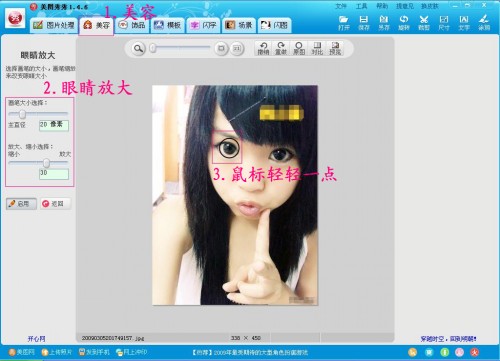Open the 闪图 tab
This screenshot has width=500, height=361.
click(x=274, y=25)
